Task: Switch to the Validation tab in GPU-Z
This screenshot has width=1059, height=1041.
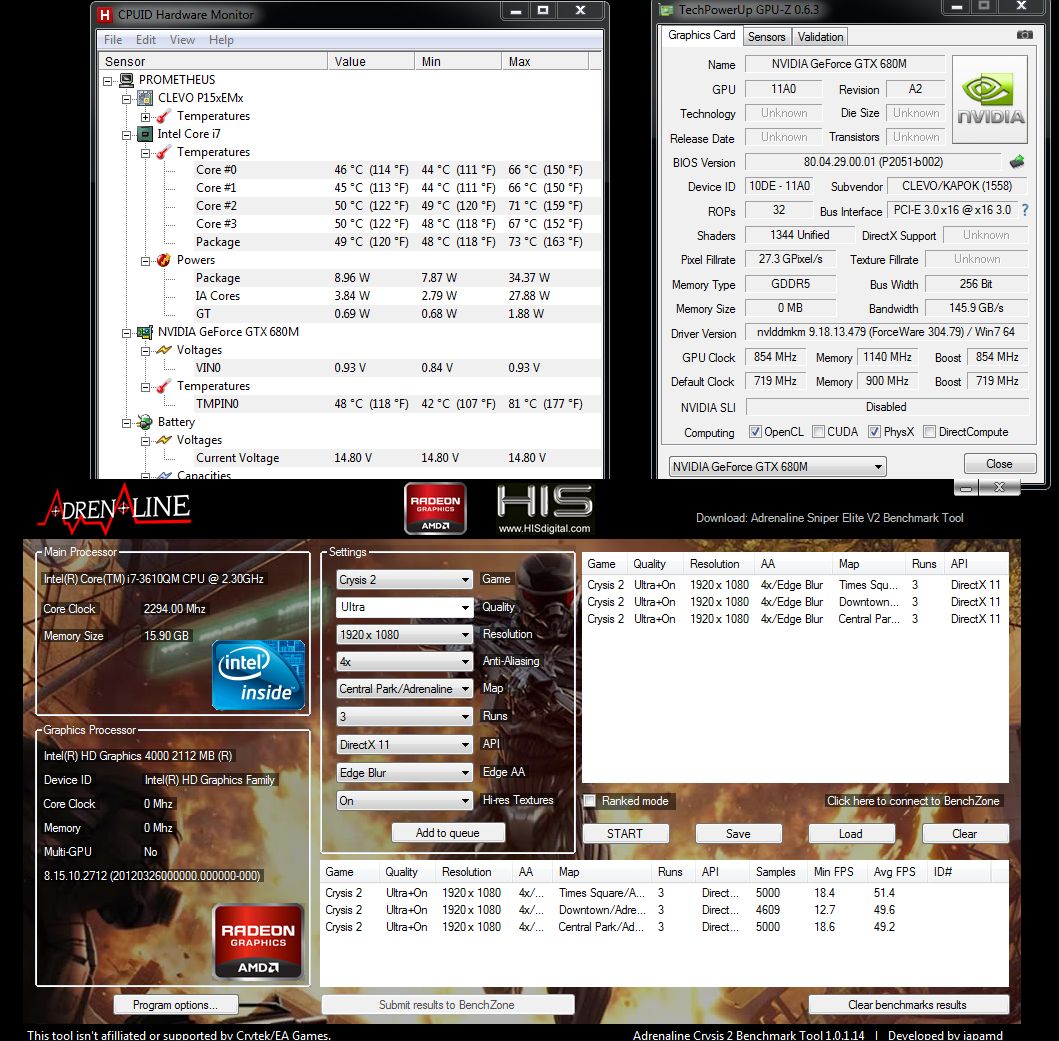Action: tap(820, 36)
